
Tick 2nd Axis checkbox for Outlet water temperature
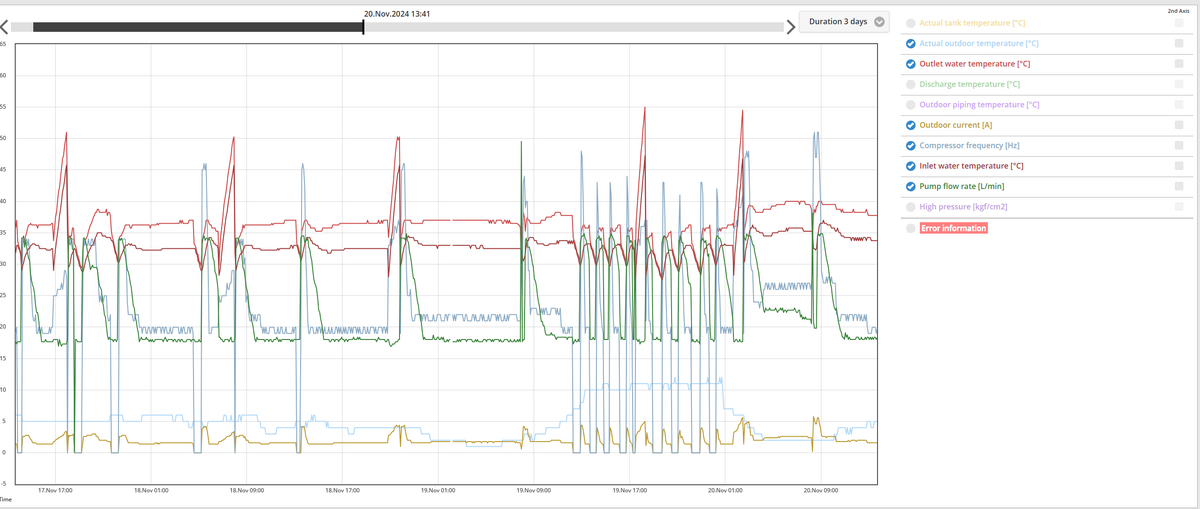click(1179, 64)
